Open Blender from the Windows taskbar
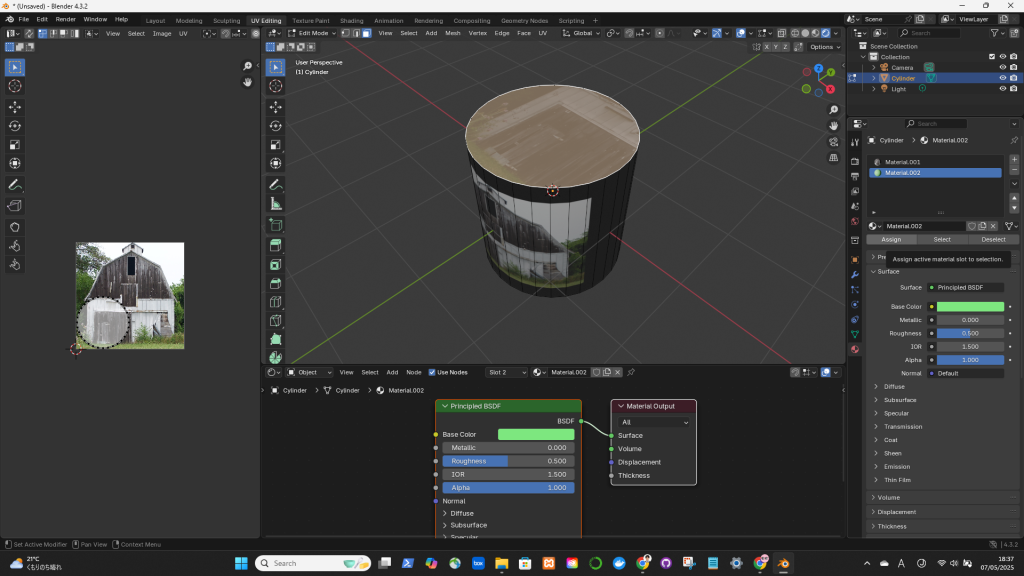 [783, 563]
